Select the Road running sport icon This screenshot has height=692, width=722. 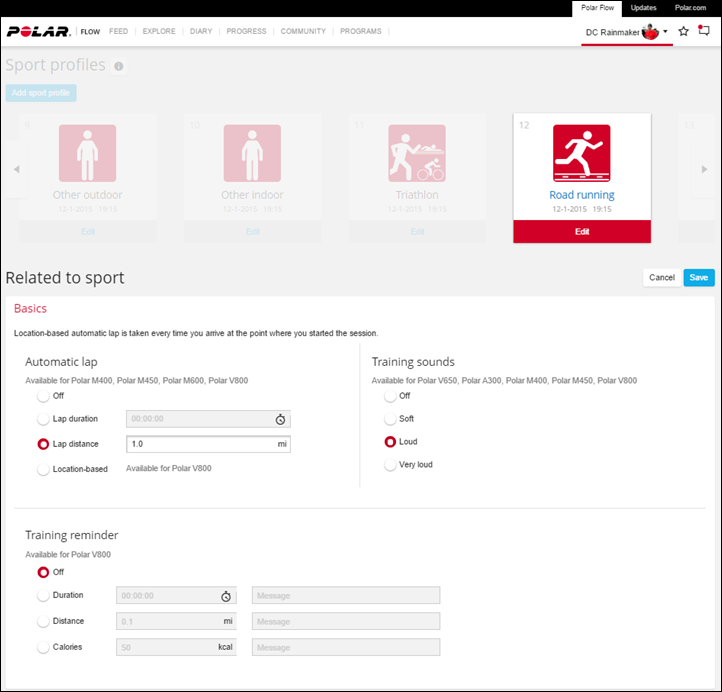coord(581,153)
